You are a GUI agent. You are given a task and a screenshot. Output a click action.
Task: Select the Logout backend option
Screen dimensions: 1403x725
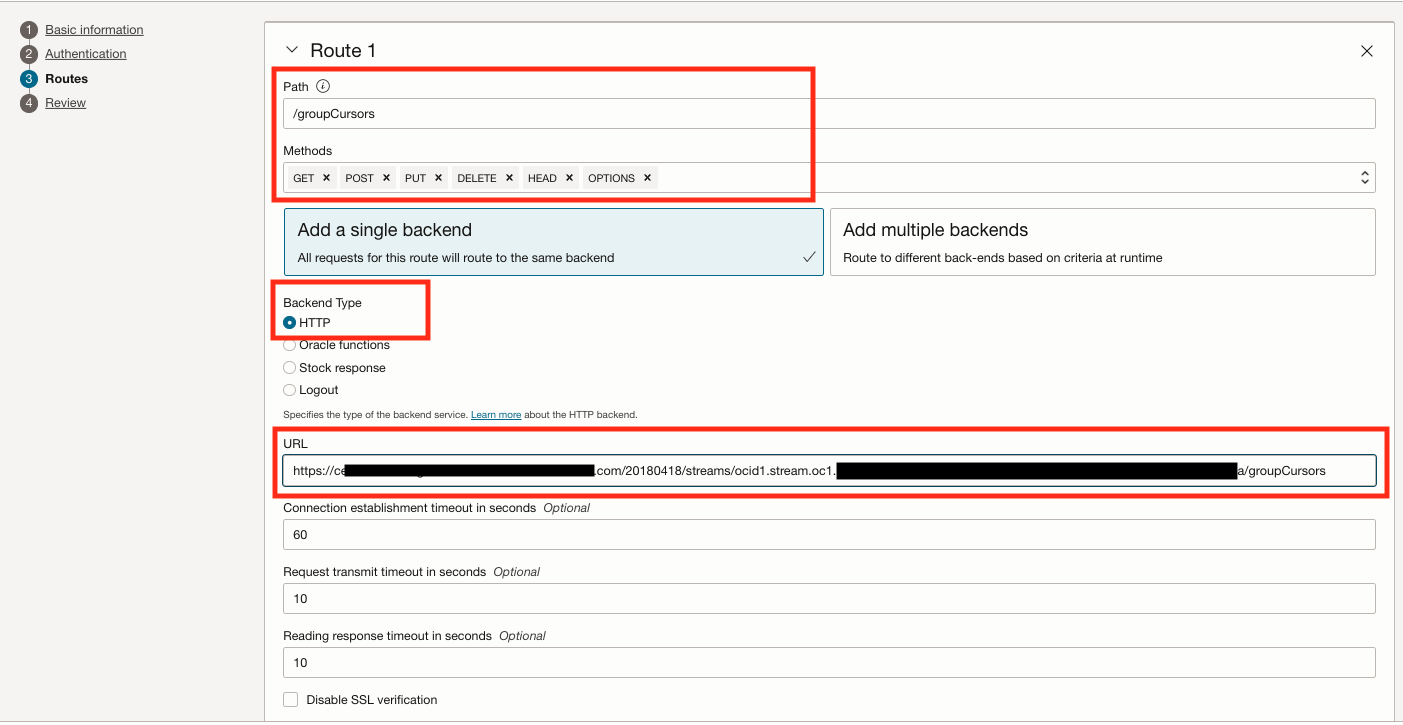tap(289, 389)
